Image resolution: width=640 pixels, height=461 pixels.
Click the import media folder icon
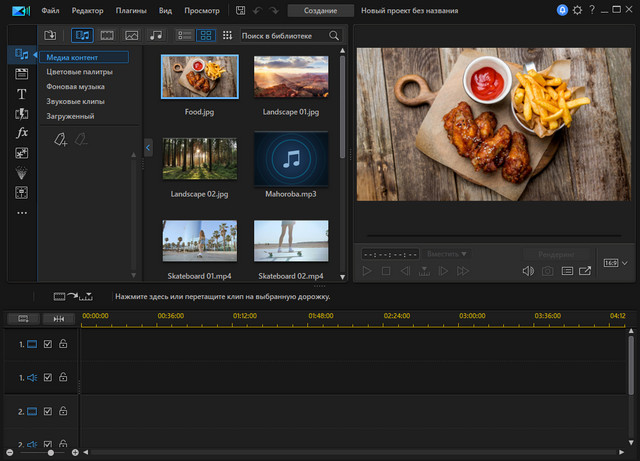click(x=51, y=35)
